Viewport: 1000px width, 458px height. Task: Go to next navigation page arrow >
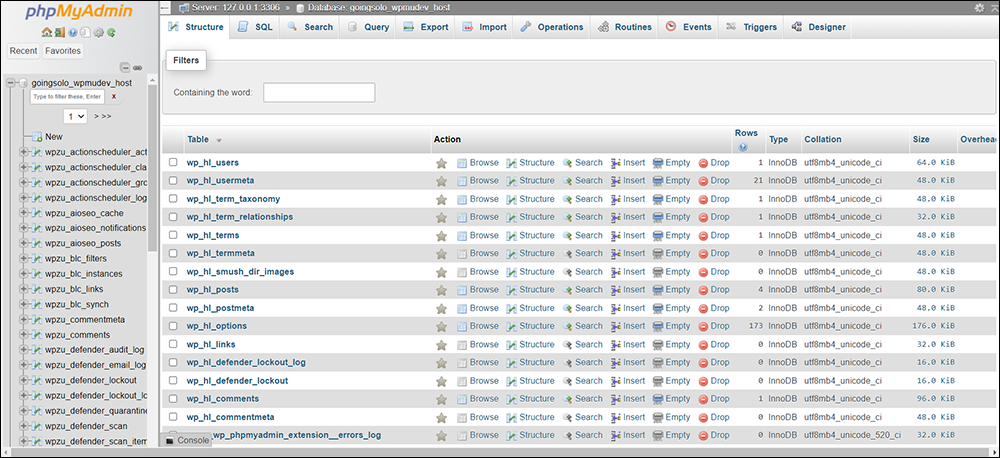96,116
